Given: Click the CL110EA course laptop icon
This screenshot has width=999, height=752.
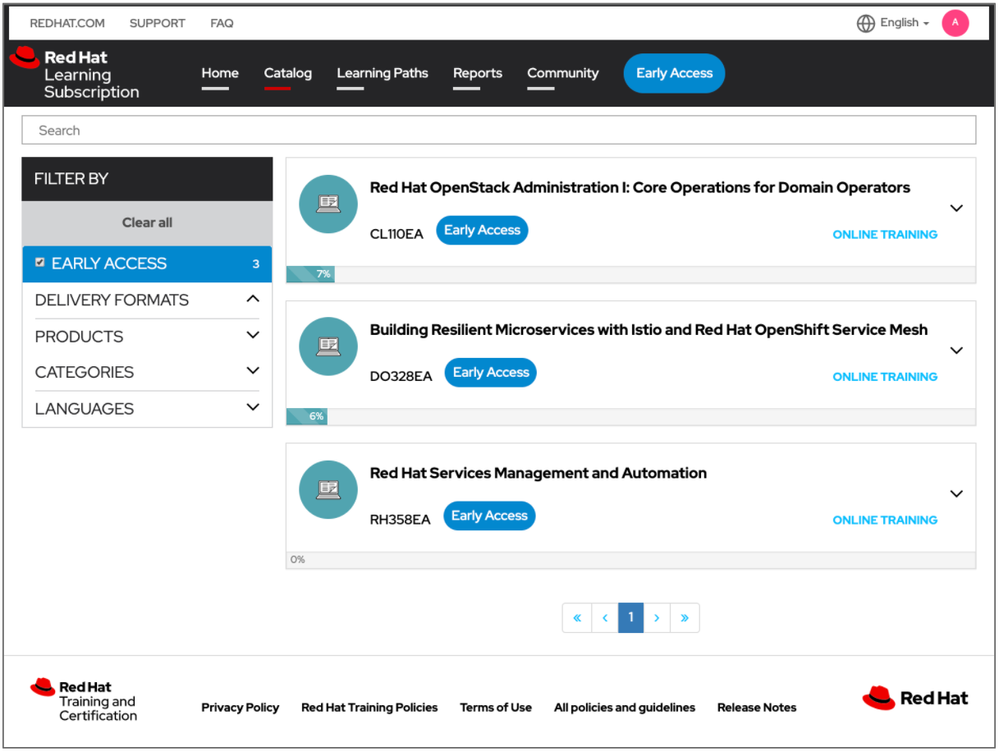Looking at the screenshot, I should point(328,204).
